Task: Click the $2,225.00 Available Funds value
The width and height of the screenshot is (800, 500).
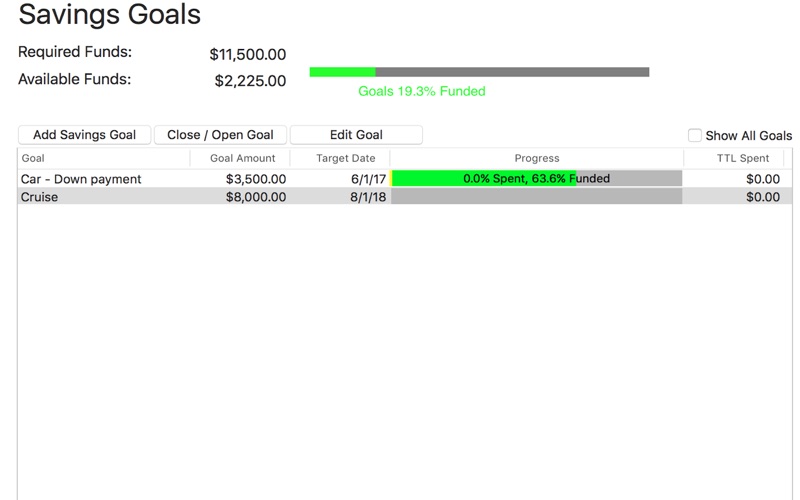Action: coord(249,81)
